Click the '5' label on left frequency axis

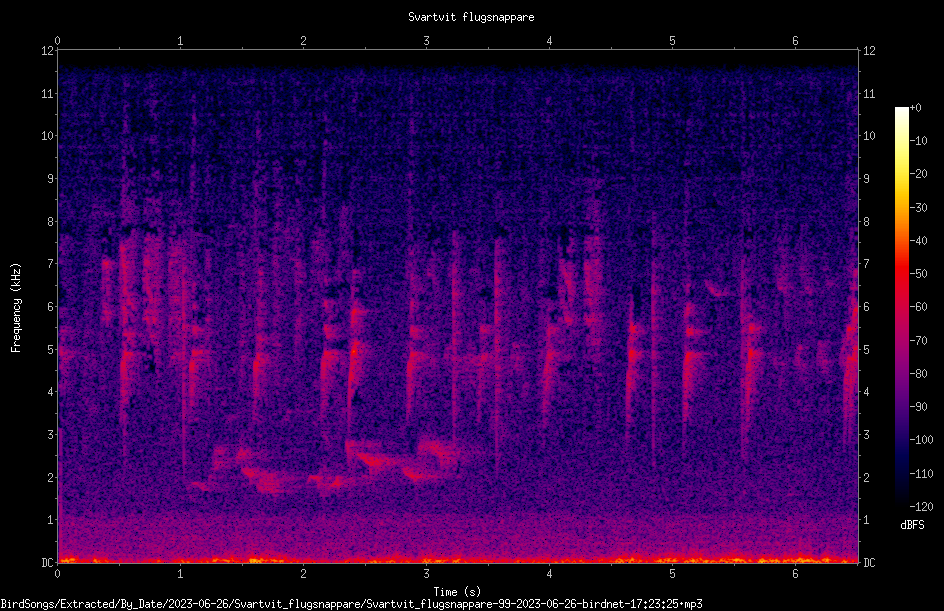pos(51,349)
